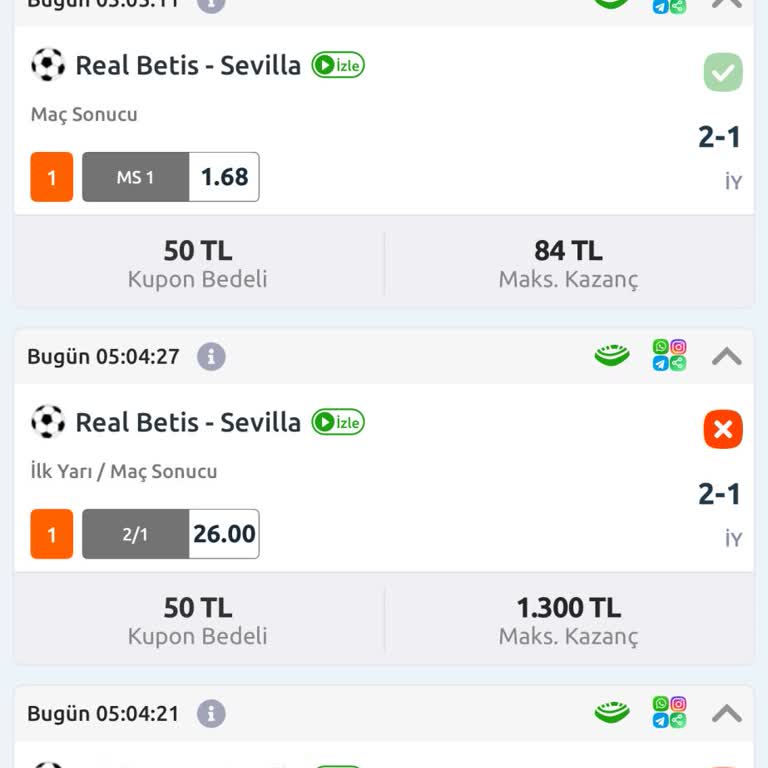Viewport: 768px width, 768px height.
Task: Tap the green stadium icon on the 05:04:27 coupon
Action: (x=612, y=356)
